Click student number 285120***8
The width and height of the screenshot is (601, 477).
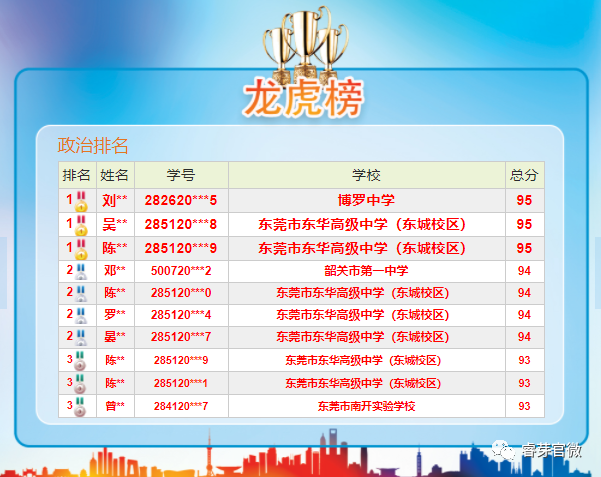pyautogui.click(x=181, y=224)
